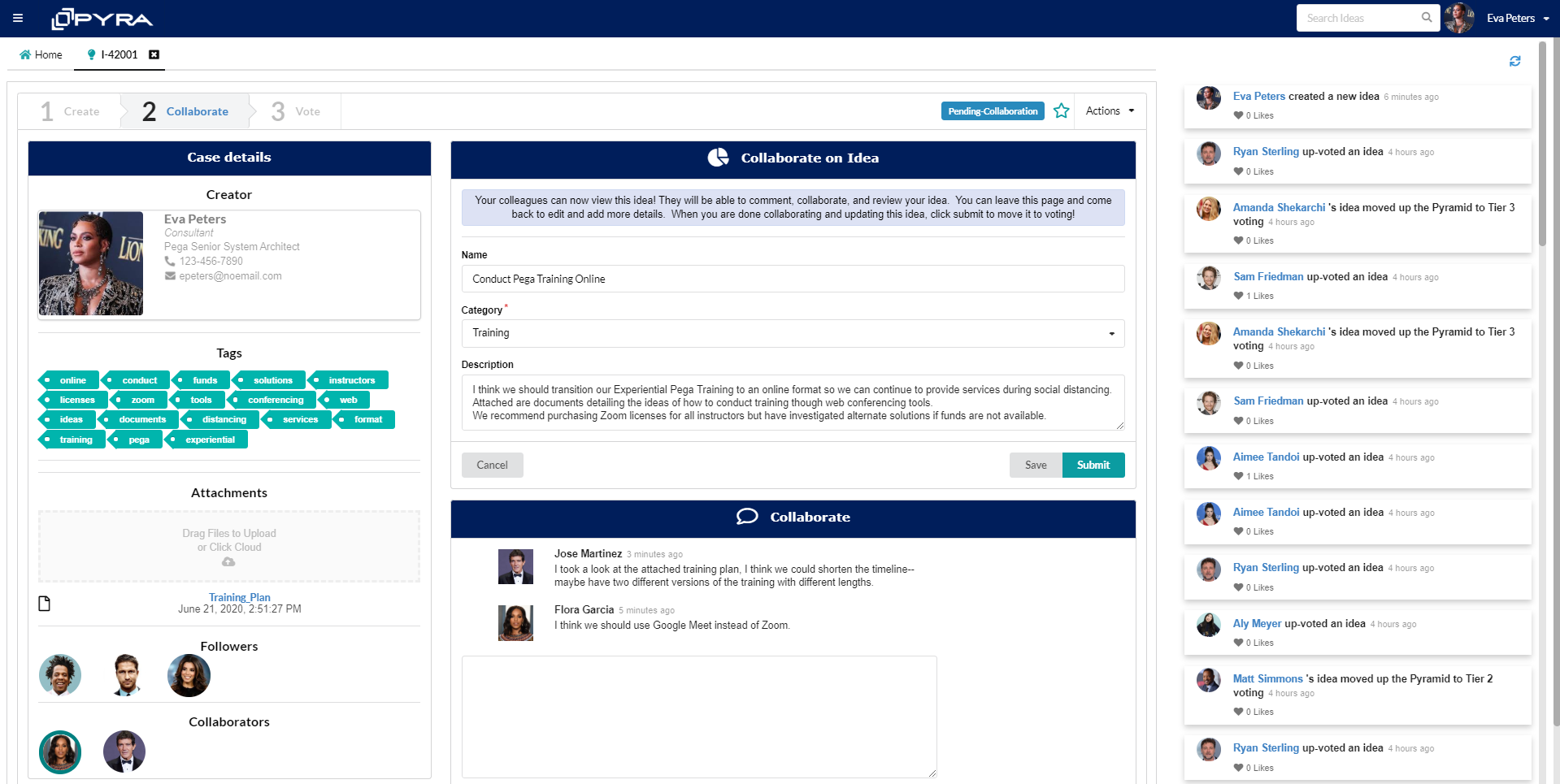Click the Name input field

tap(793, 279)
